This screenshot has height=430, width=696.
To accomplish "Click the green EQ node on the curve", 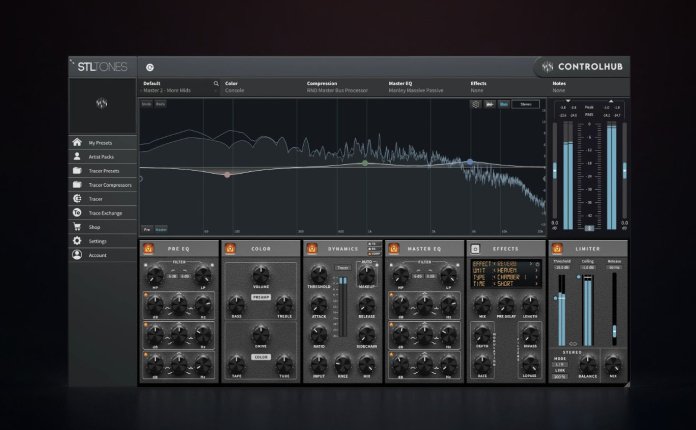I will 365,163.
